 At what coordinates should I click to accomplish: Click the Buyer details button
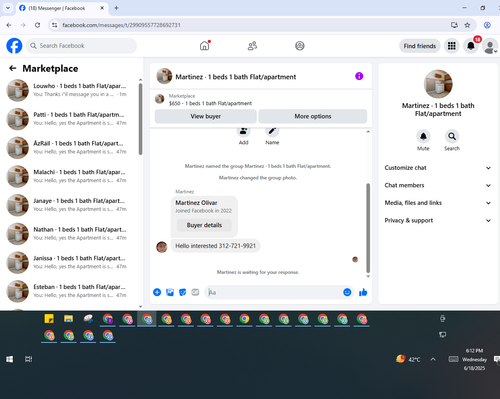coord(204,225)
